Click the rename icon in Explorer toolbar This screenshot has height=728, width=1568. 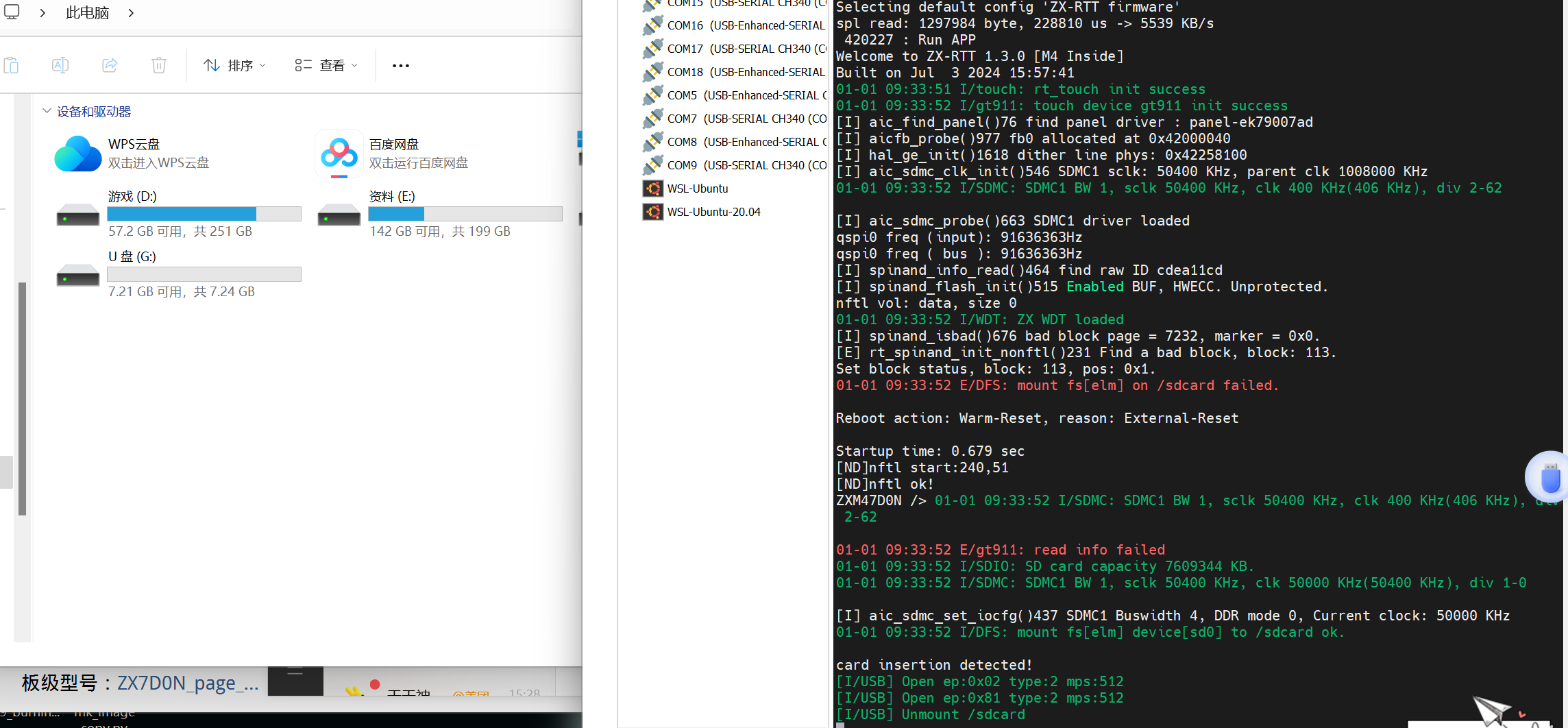60,65
